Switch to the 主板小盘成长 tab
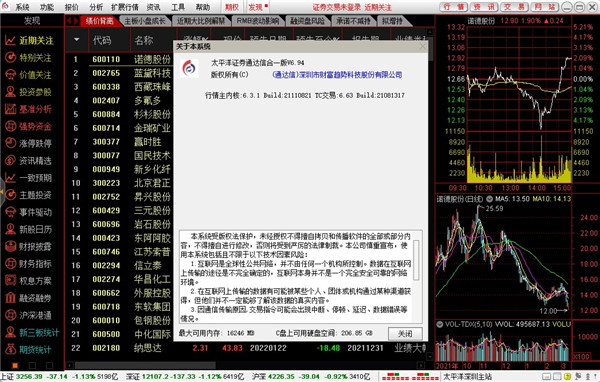Viewport: 600px width, 382px height. coord(145,21)
